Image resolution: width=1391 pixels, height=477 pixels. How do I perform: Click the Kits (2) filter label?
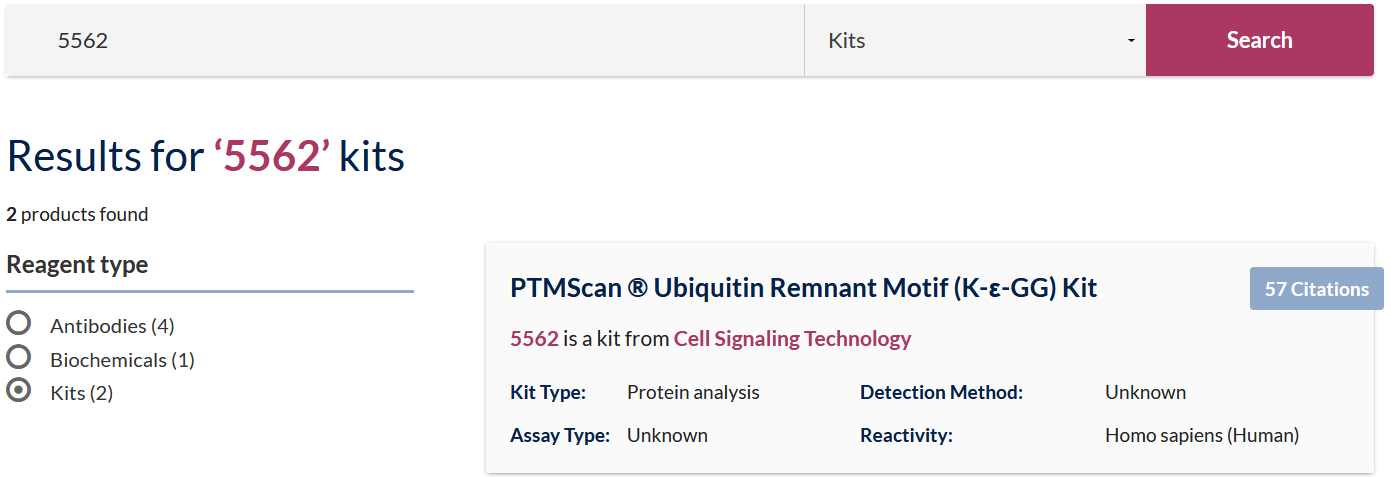tap(81, 394)
